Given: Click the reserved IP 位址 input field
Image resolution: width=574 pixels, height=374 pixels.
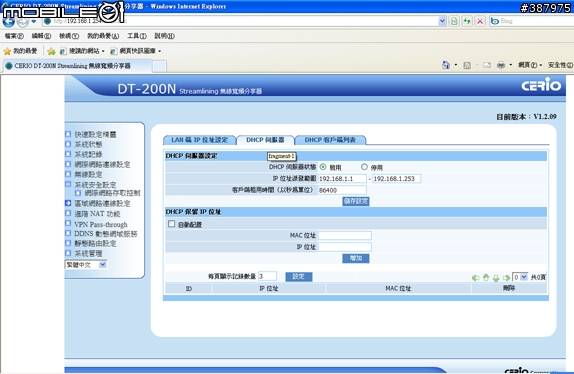Looking at the screenshot, I should point(345,247).
